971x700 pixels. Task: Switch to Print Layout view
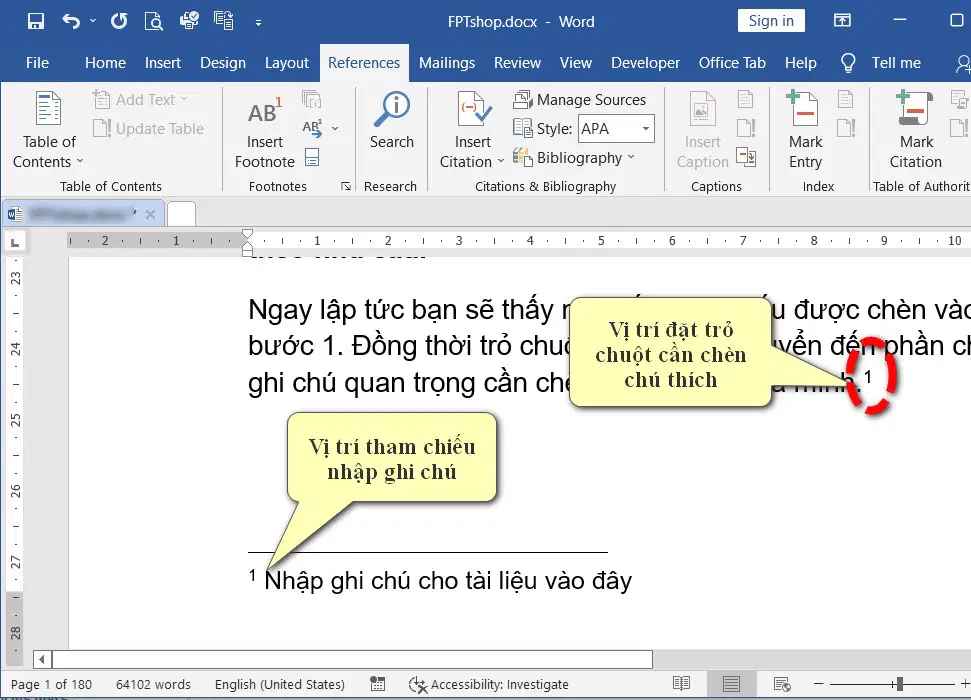pos(731,684)
